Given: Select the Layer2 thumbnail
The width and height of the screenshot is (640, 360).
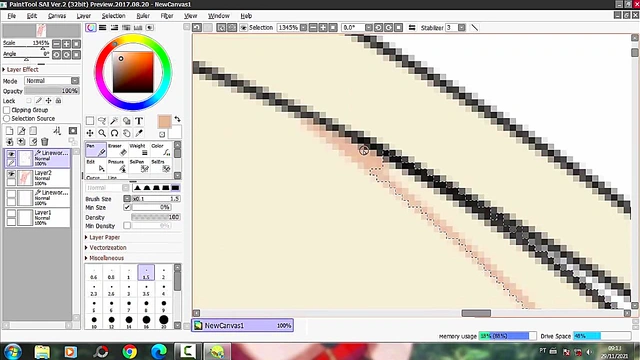Looking at the screenshot, I should 25,178.
